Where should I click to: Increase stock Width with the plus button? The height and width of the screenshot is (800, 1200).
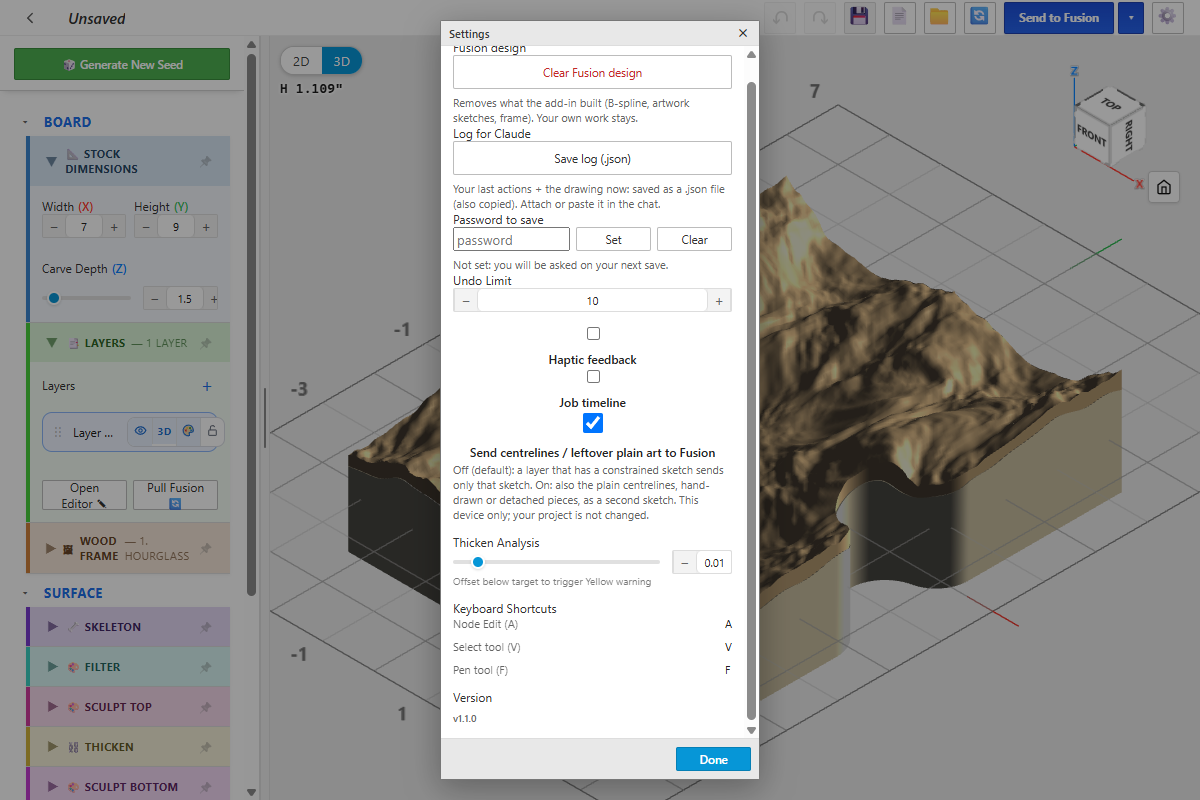pyautogui.click(x=113, y=228)
